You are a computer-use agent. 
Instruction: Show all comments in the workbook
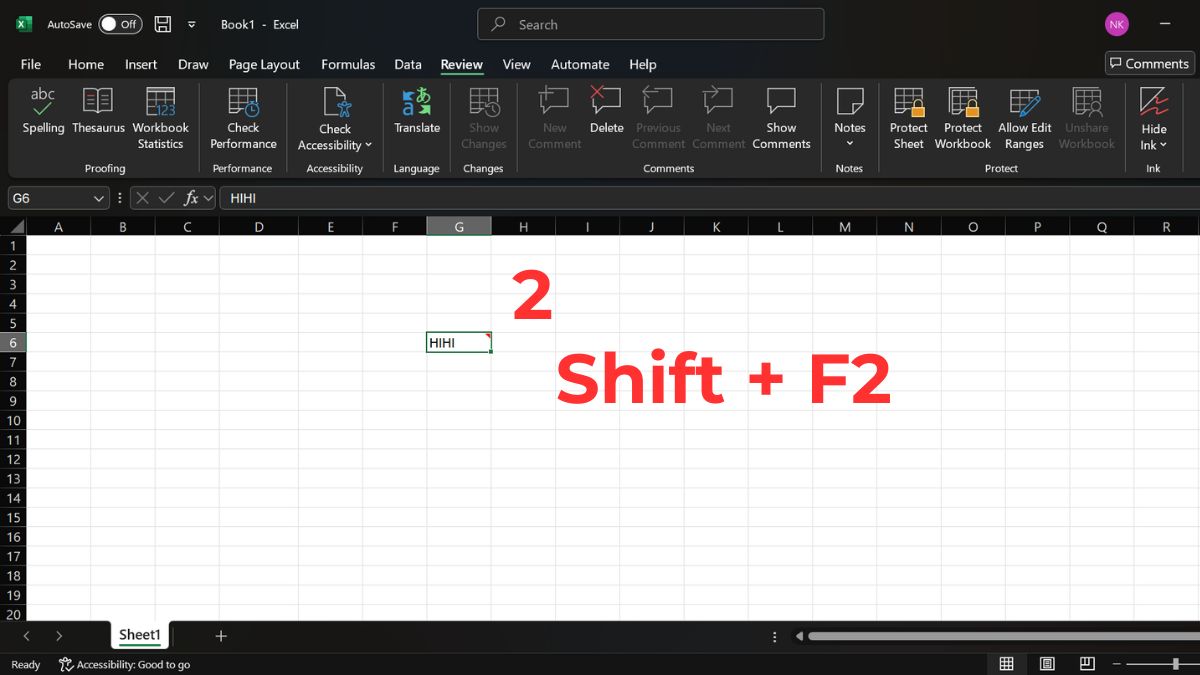pos(781,113)
